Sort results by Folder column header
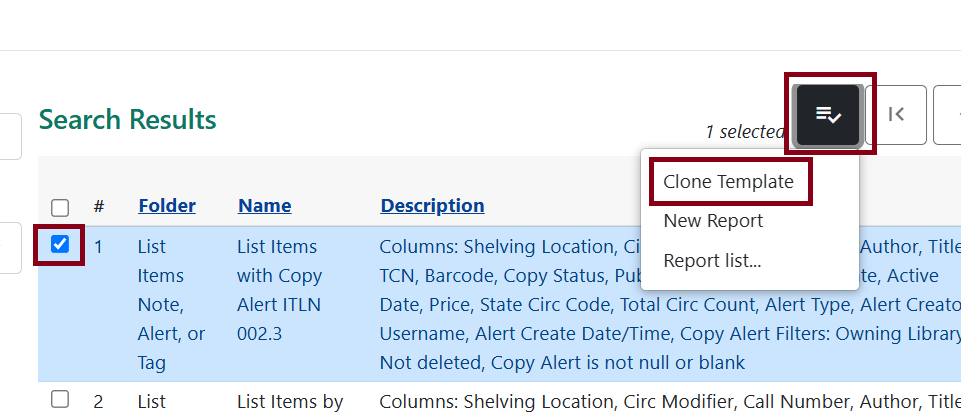The width and height of the screenshot is (961, 417). coord(167,206)
